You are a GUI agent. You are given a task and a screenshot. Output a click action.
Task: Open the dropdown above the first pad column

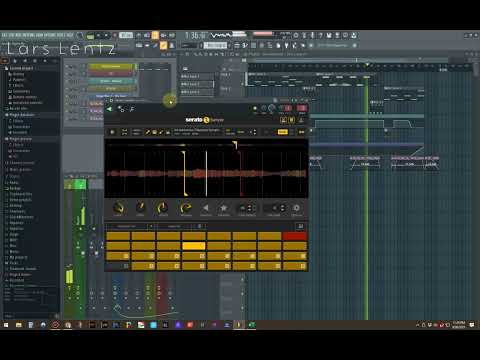[x=129, y=226]
